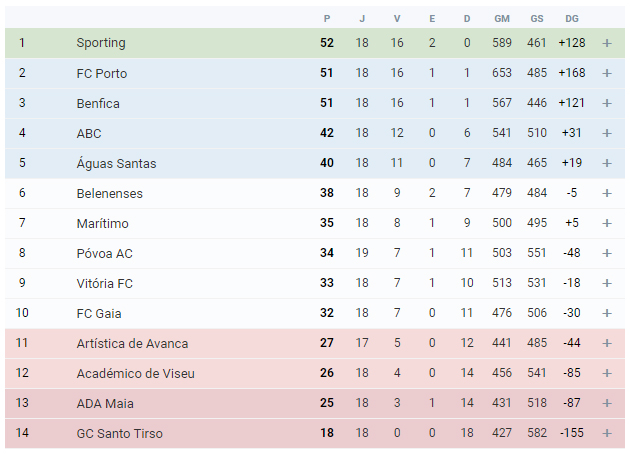Click plus icon for Artística de Avanca
Screen dimensions: 630x454
[x=607, y=343]
